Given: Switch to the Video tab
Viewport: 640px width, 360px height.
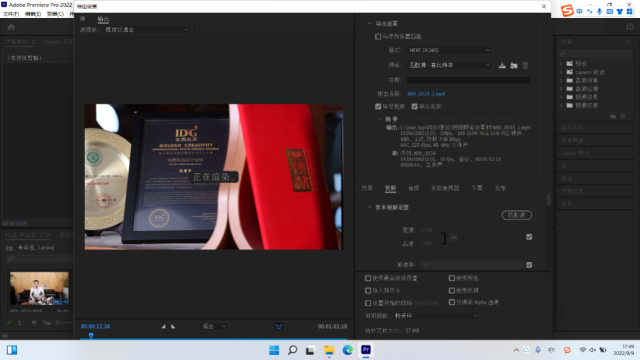Looking at the screenshot, I should (x=390, y=188).
